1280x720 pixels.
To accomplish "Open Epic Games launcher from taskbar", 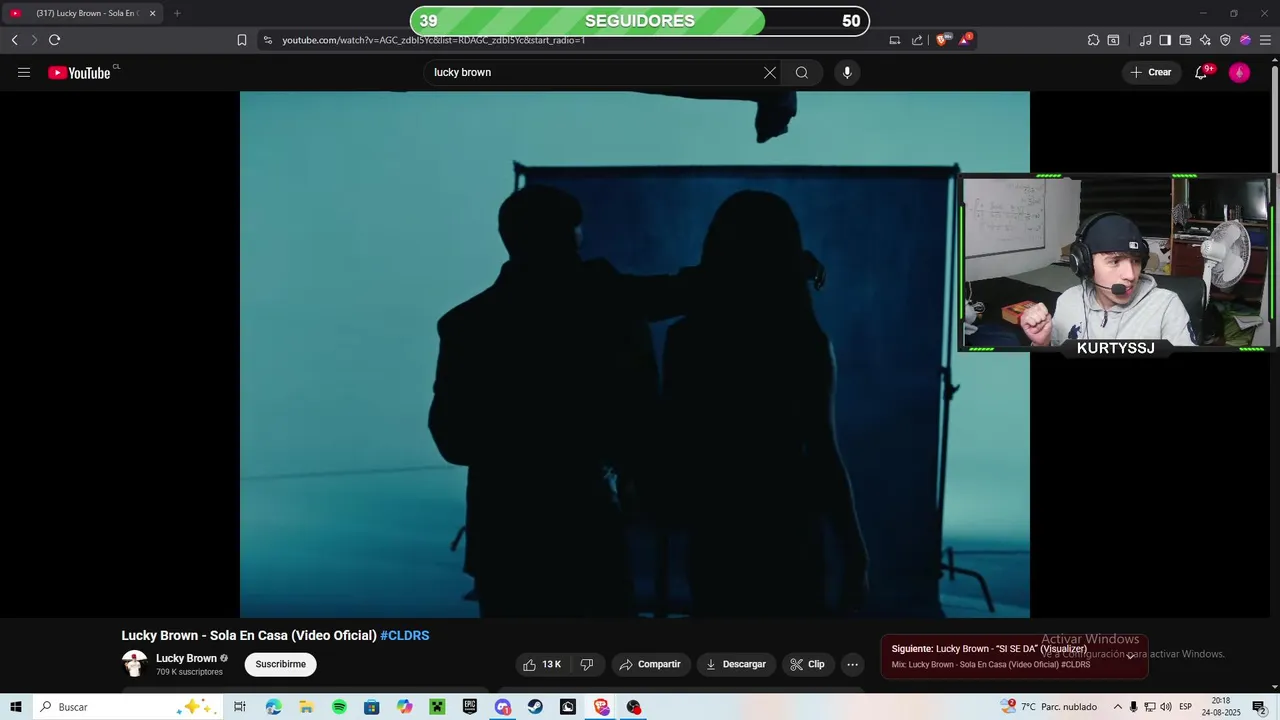I will 470,707.
